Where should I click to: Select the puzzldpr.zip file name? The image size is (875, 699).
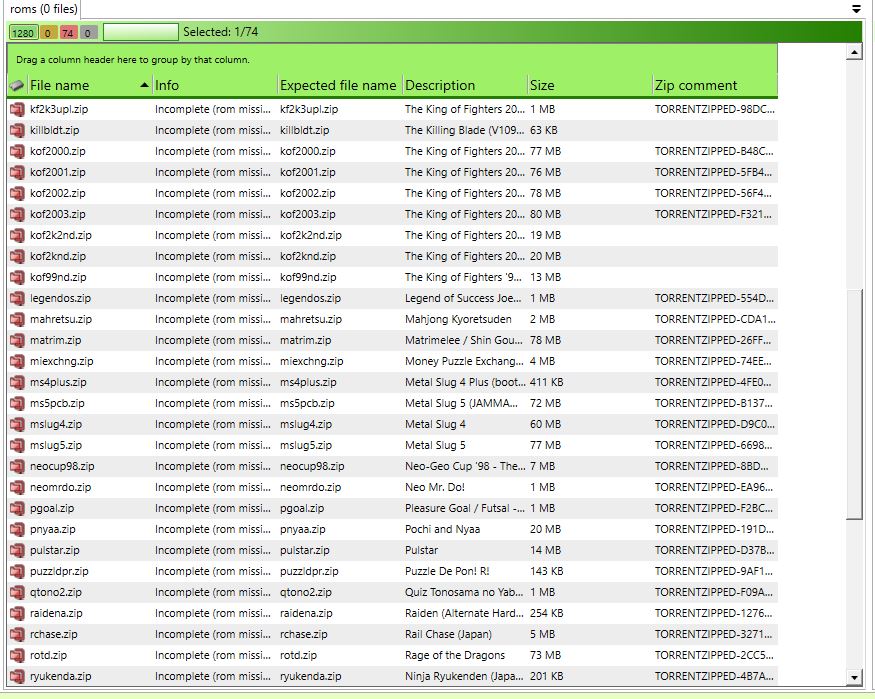coord(59,571)
